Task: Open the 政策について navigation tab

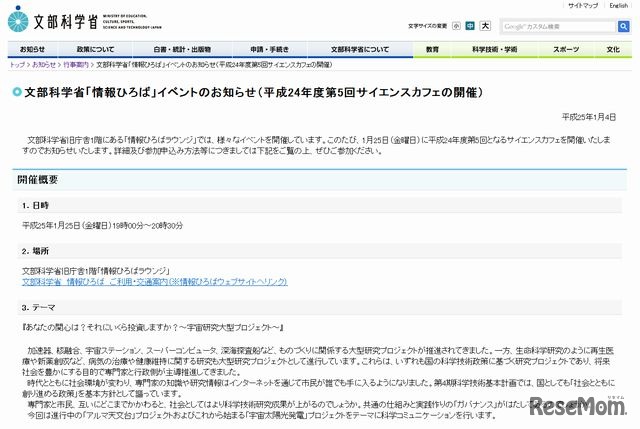Action: tap(96, 49)
